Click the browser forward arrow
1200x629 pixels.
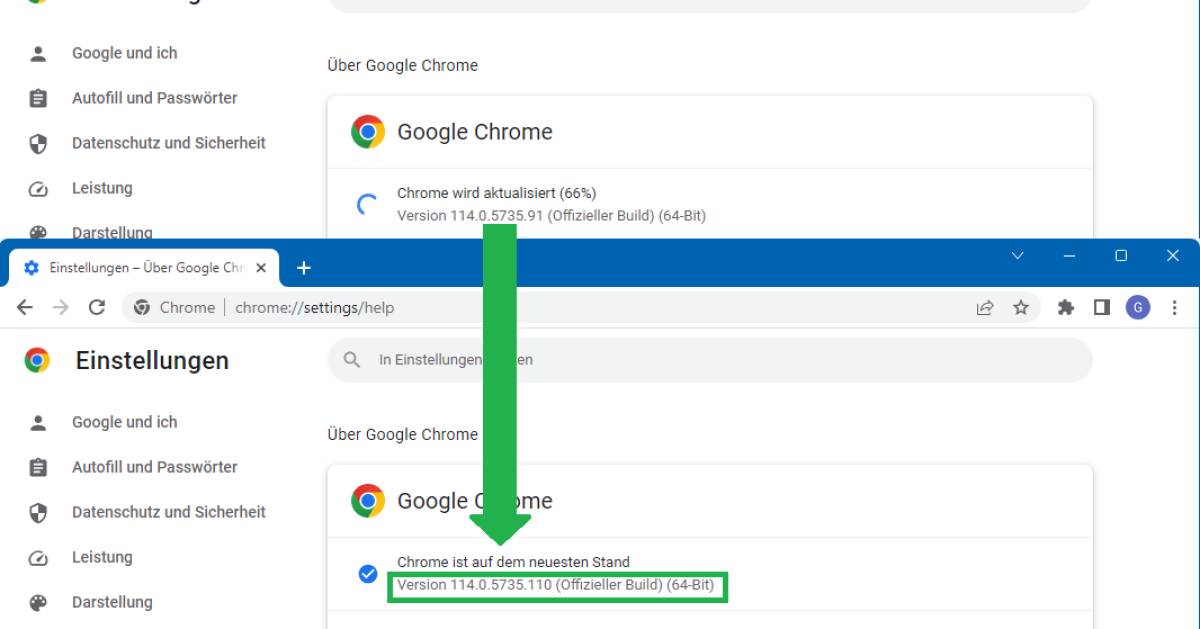coord(61,308)
